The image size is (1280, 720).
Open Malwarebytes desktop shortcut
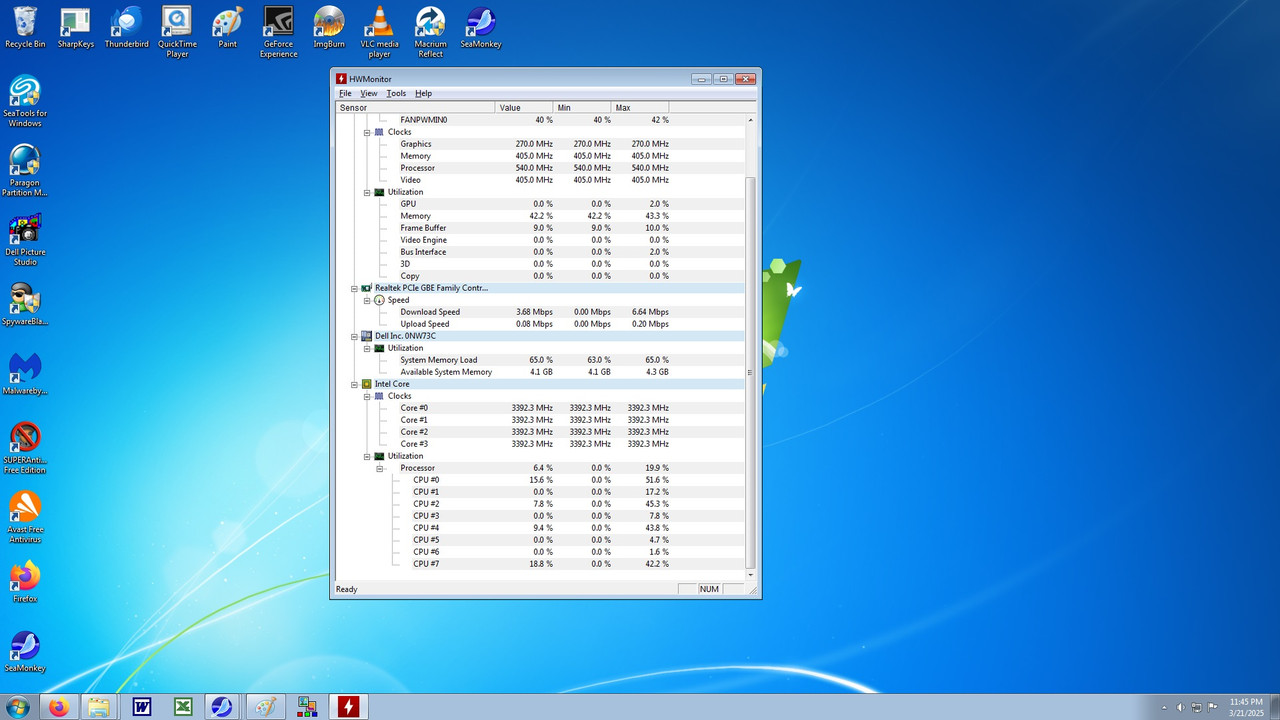point(25,373)
